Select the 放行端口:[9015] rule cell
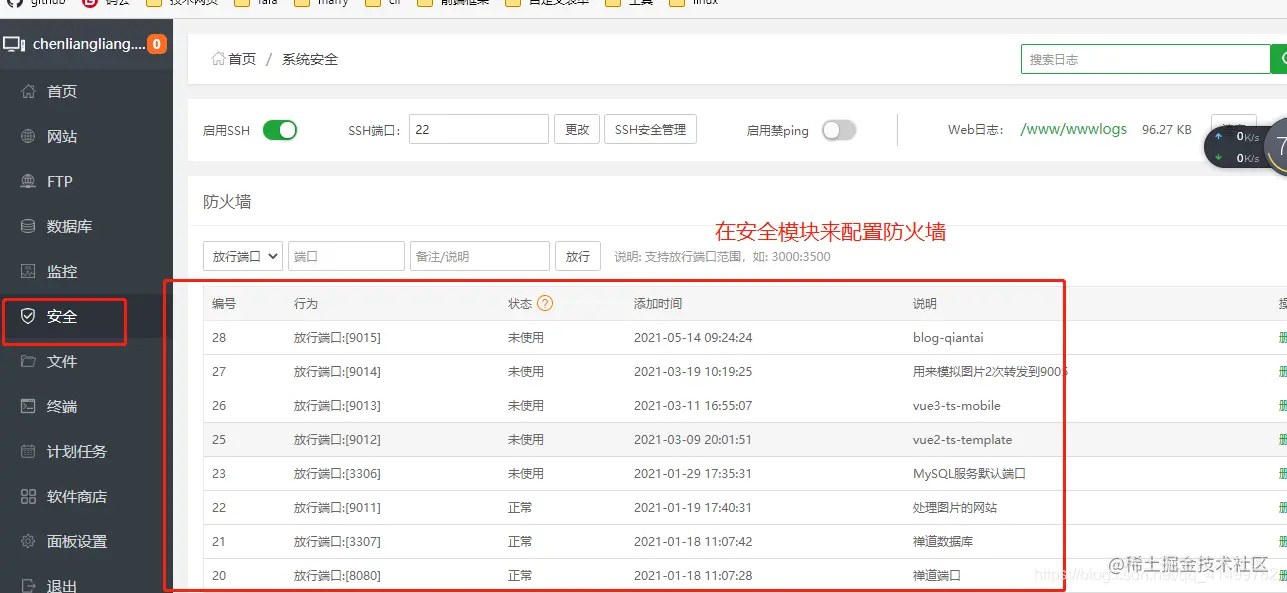The image size is (1287, 593). pos(337,337)
